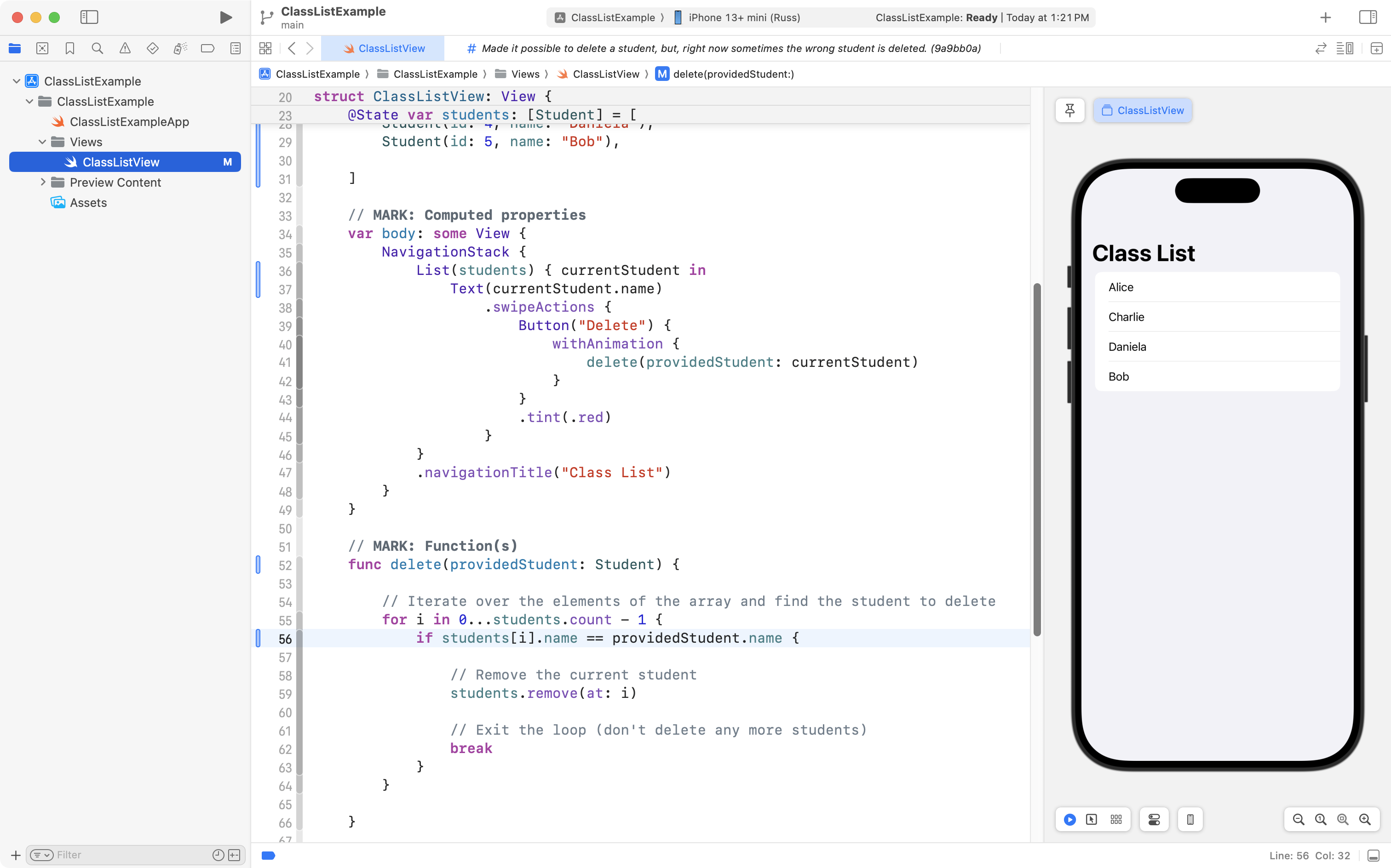Toggle the debug area at bottom right

tap(1373, 856)
